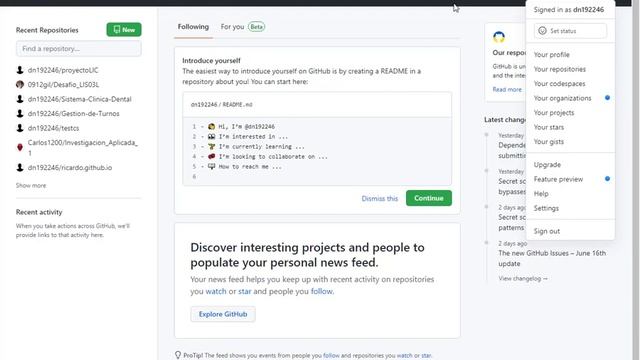The height and width of the screenshot is (360, 640).
Task: Click avatar icon beside 0912gil/Desafio_LIS03L
Action: point(20,84)
